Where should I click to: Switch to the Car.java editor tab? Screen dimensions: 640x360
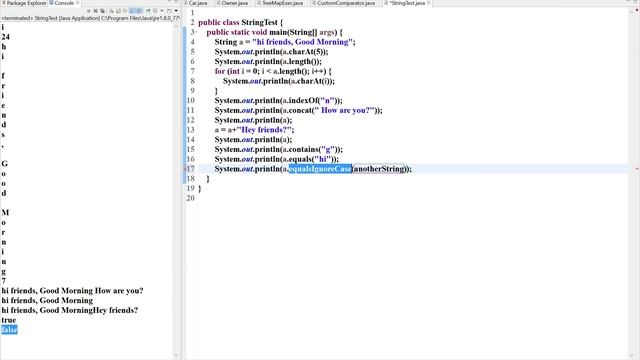(198, 3)
